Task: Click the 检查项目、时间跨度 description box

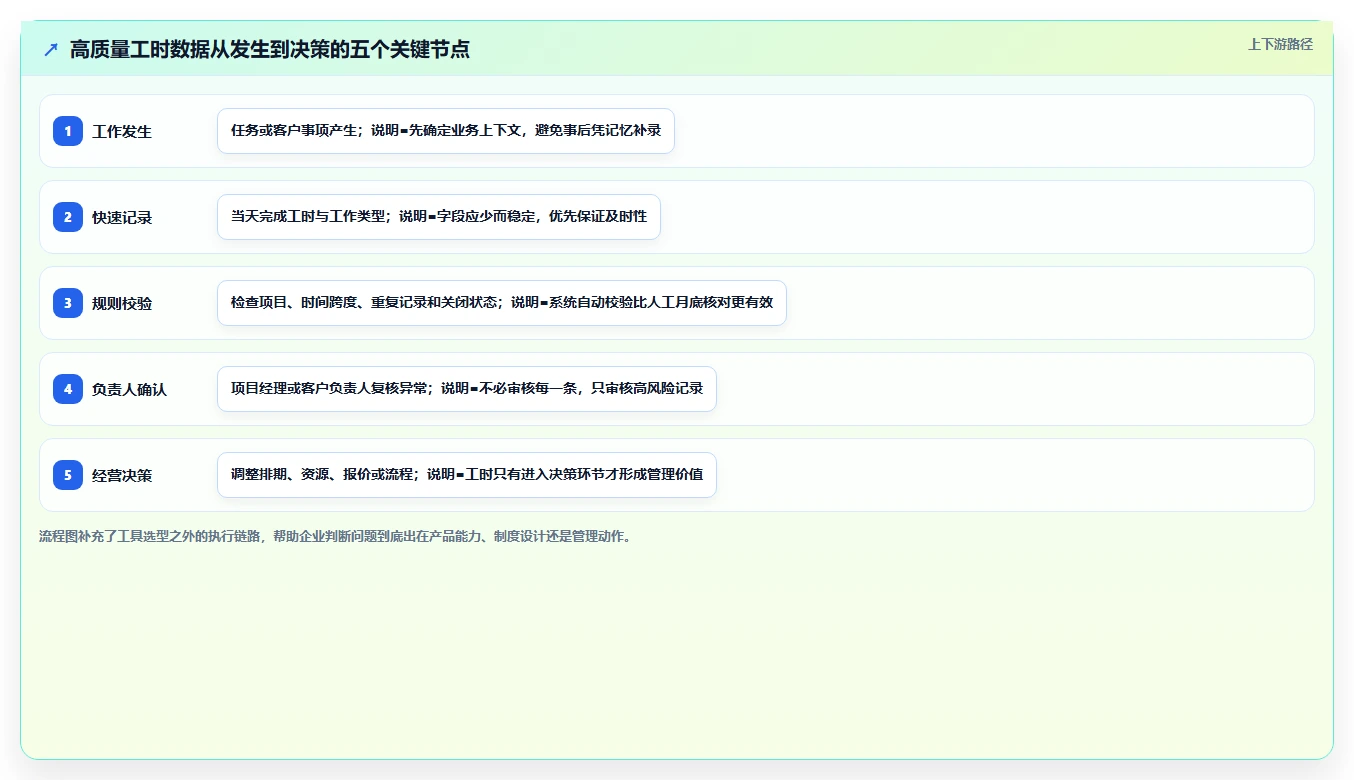Action: click(x=502, y=303)
